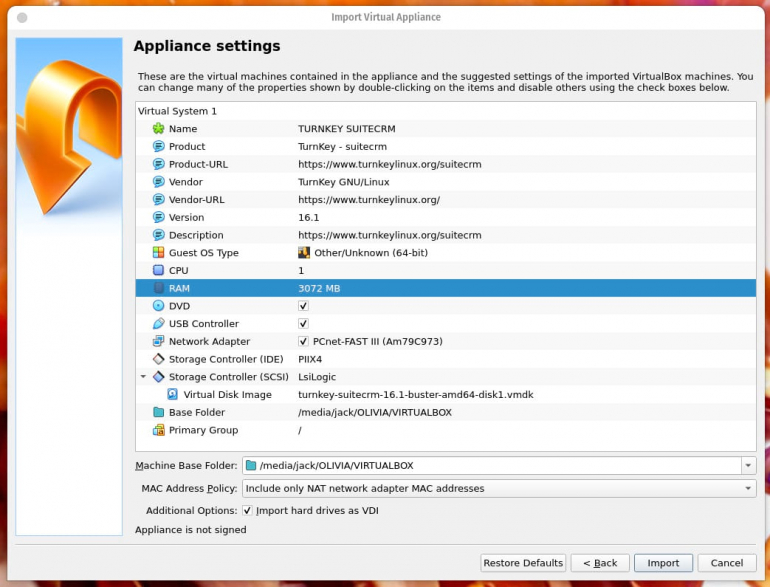Click the Base Folder icon
This screenshot has width=770, height=587.
(158, 412)
